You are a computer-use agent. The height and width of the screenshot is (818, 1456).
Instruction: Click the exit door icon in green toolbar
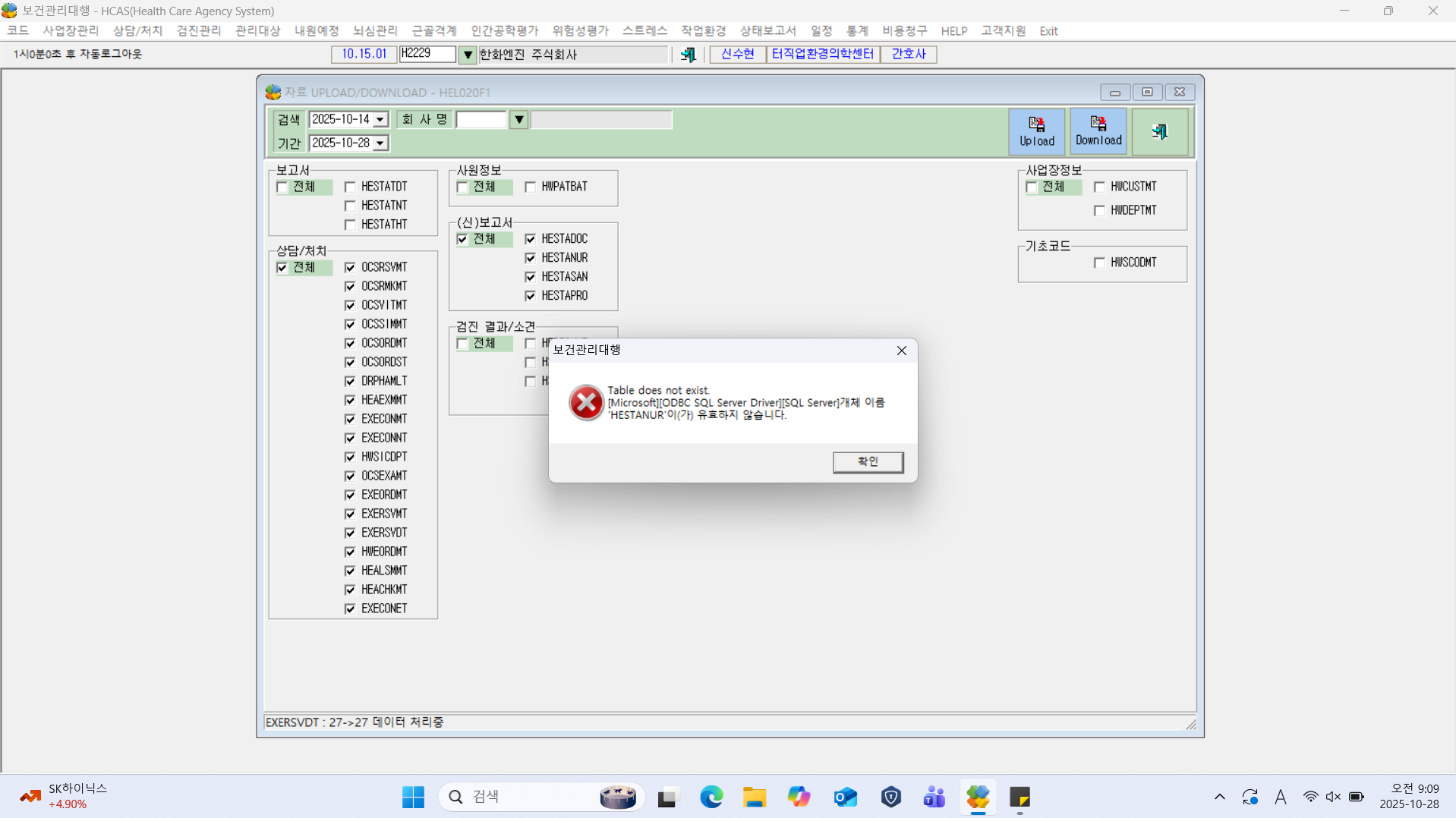tap(1159, 131)
